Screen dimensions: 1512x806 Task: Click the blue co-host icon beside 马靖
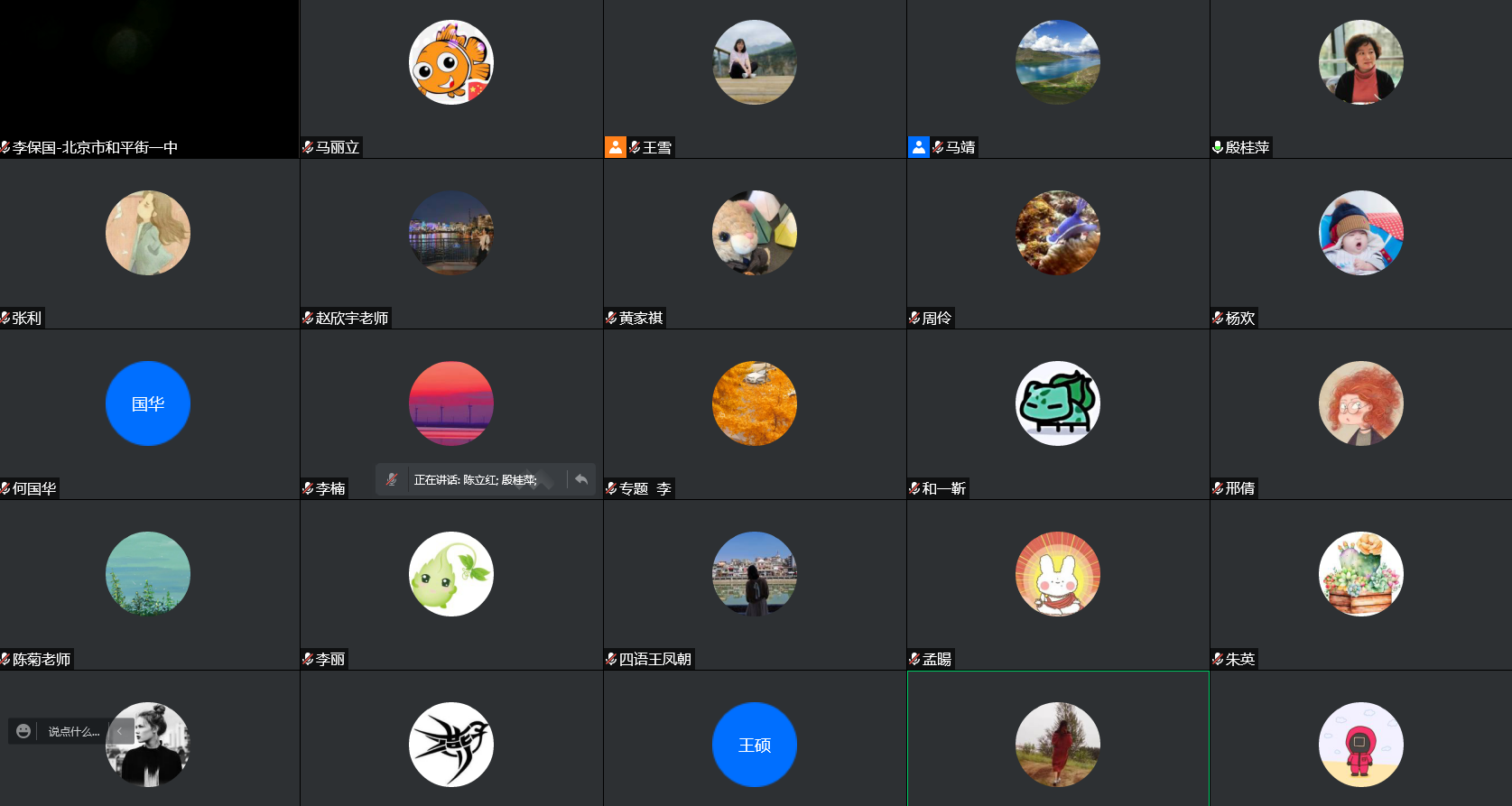point(918,147)
